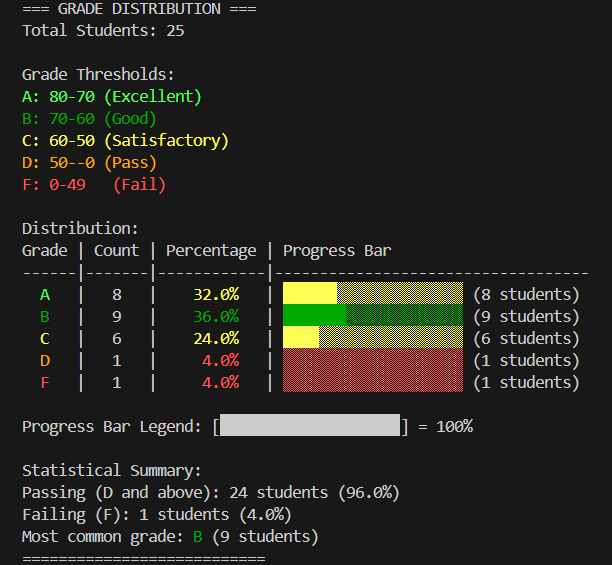Click the 'Progress Bar Legend:' label
This screenshot has width=612, height=565.
tap(112, 427)
